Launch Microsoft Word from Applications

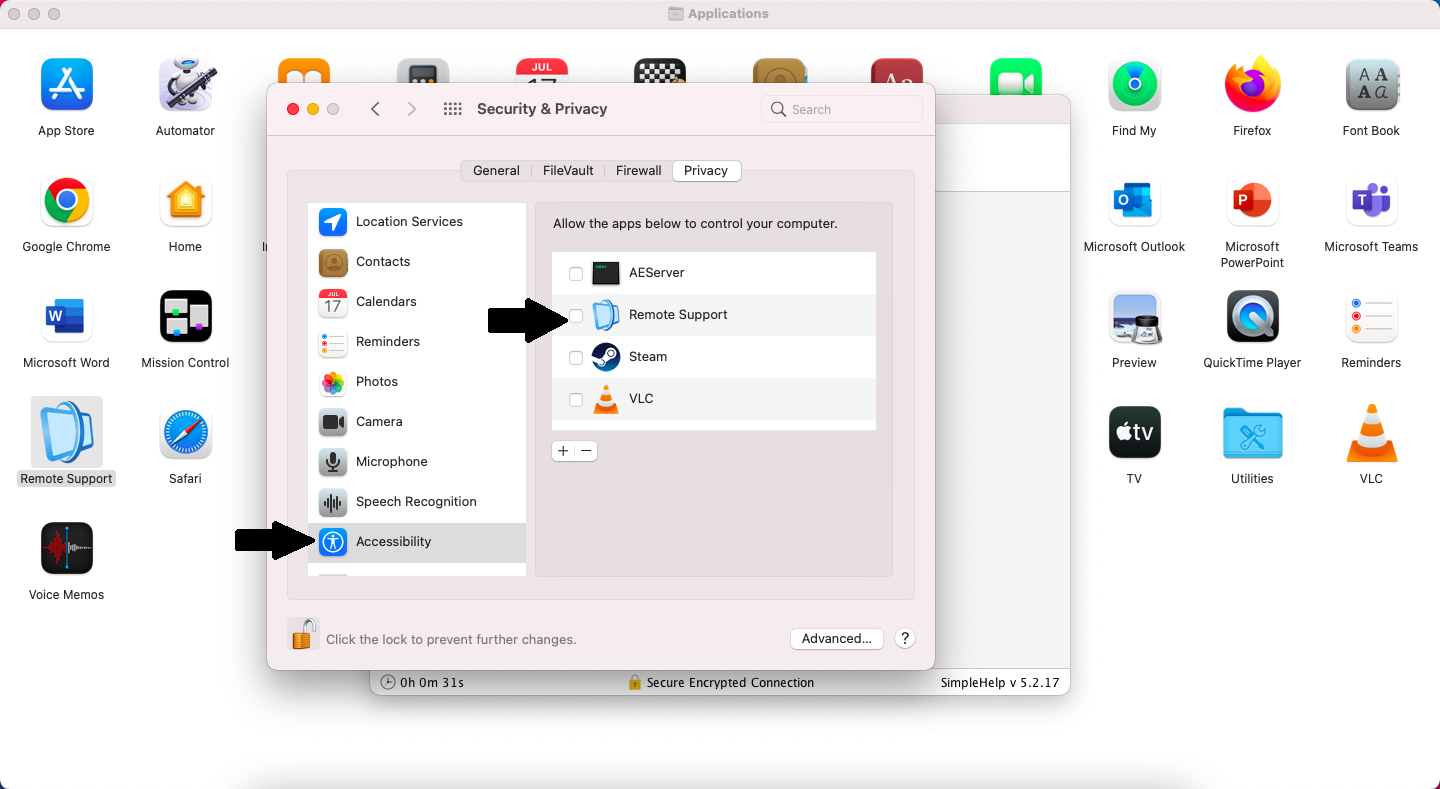pos(66,317)
